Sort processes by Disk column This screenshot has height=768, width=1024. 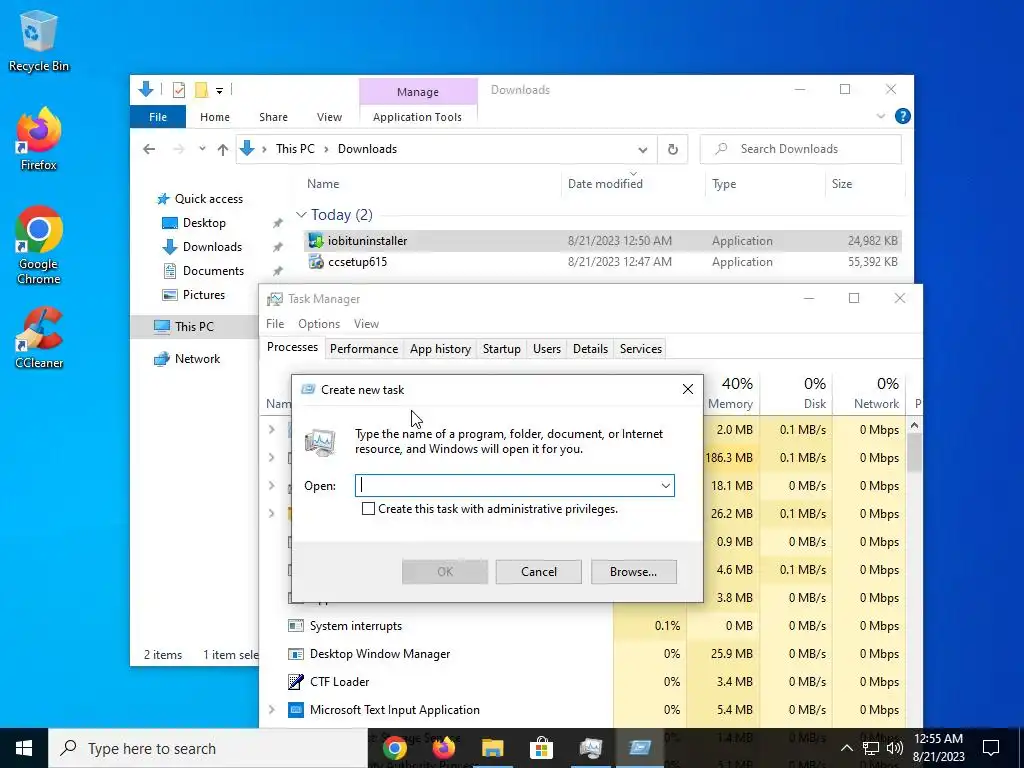click(x=797, y=392)
